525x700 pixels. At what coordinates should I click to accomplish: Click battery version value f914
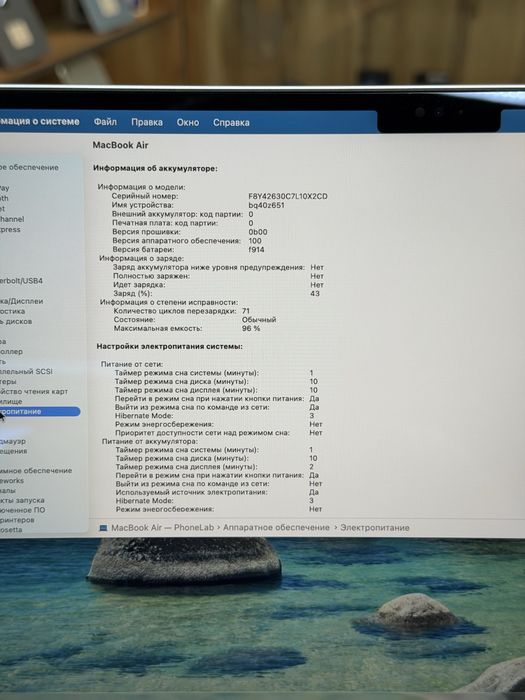(x=256, y=250)
